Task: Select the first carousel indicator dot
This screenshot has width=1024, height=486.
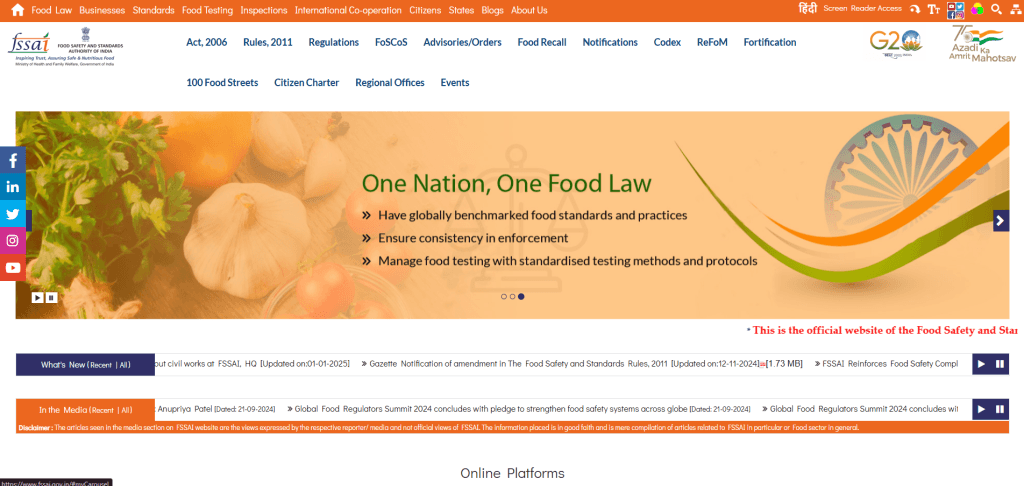Action: pos(504,297)
